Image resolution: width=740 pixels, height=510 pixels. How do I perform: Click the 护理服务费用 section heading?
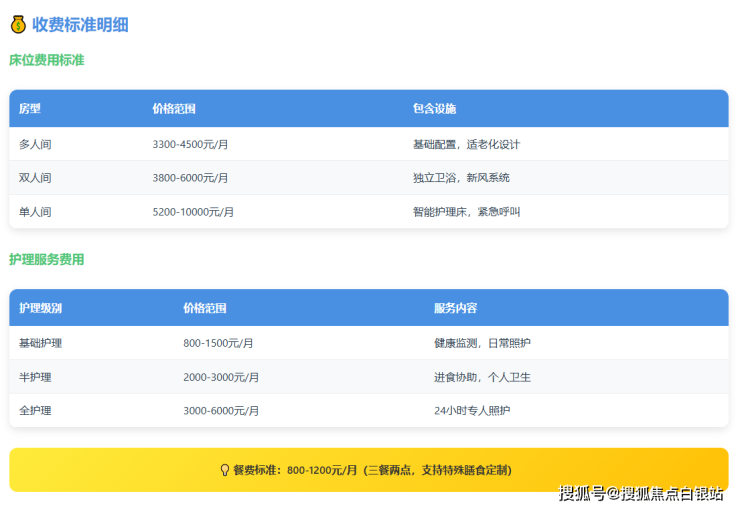[x=46, y=259]
